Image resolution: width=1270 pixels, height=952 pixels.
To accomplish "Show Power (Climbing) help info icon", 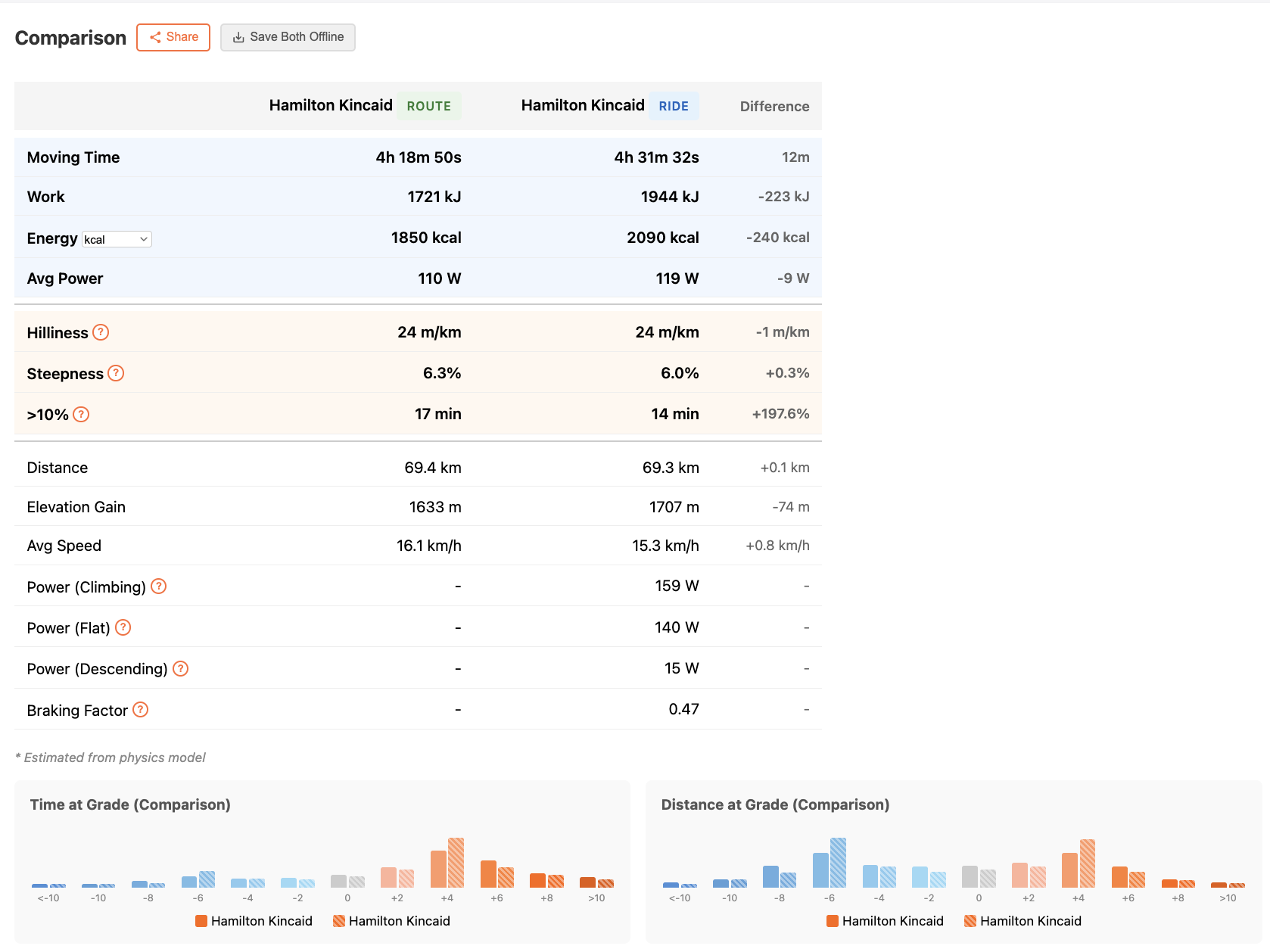I will tap(158, 586).
